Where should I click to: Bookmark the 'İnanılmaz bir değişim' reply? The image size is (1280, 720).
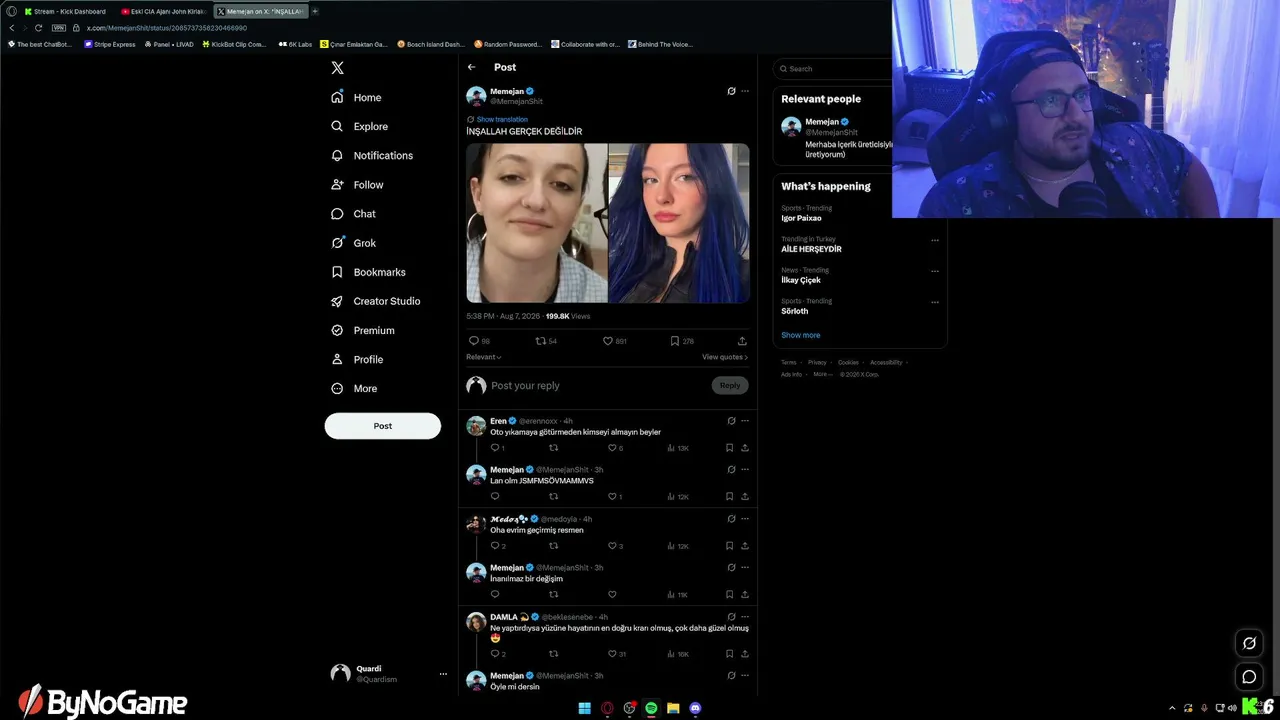click(729, 595)
